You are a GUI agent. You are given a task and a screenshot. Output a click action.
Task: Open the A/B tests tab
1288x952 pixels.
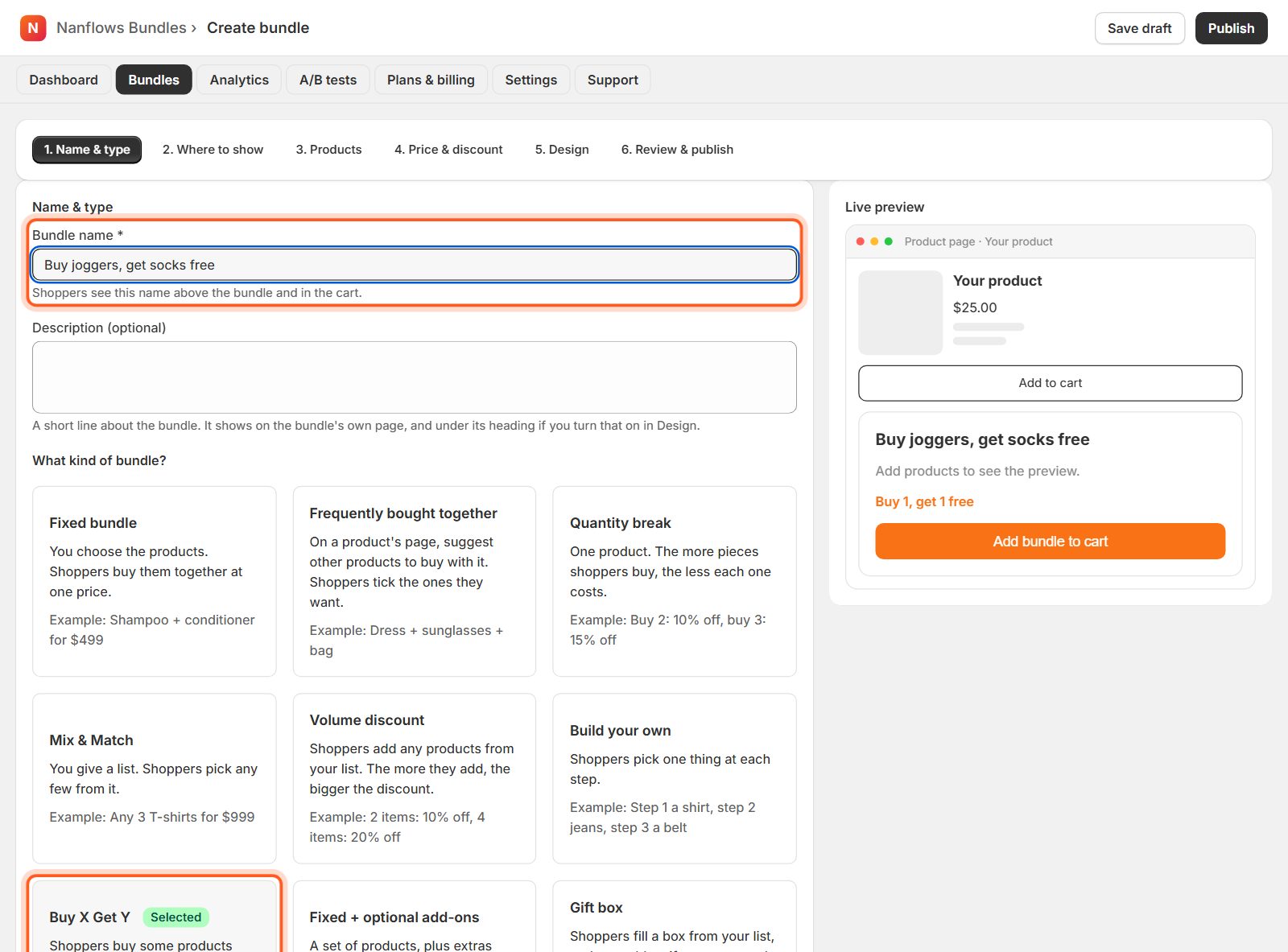click(x=328, y=80)
